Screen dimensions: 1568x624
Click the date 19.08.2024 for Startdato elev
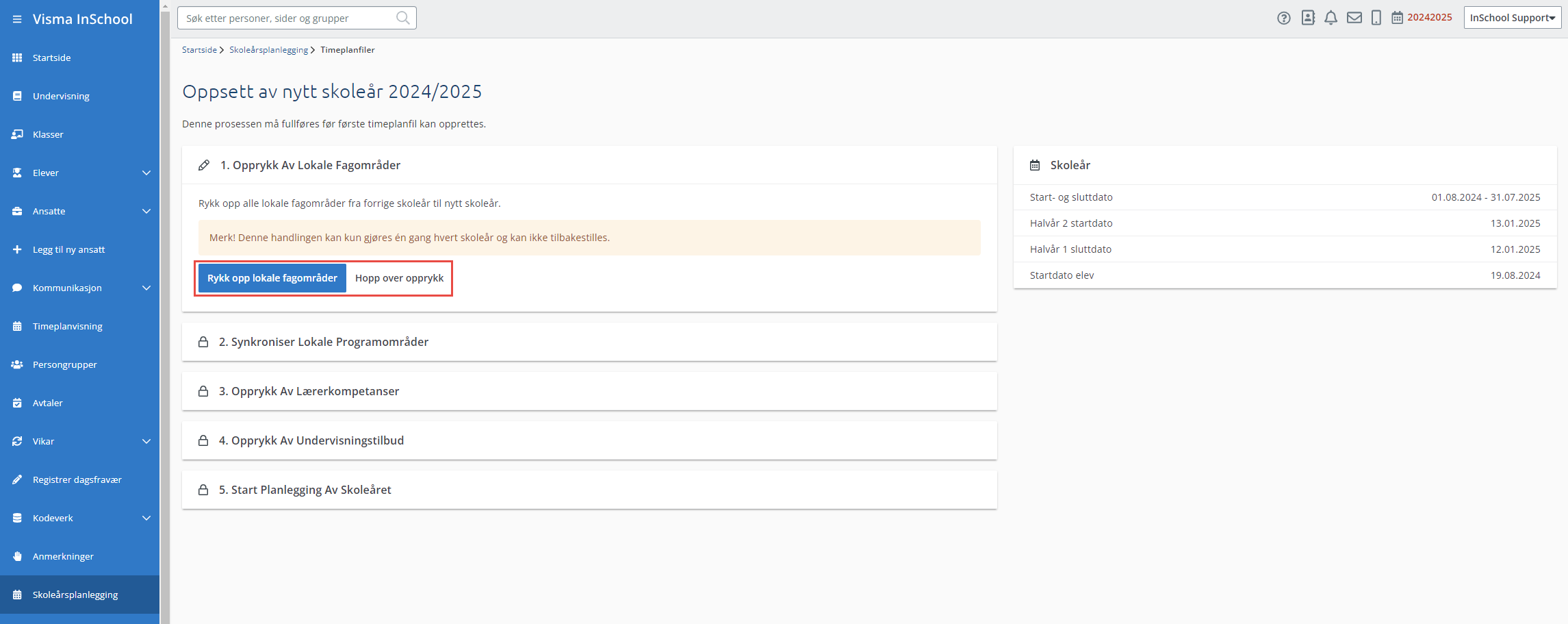click(1515, 275)
